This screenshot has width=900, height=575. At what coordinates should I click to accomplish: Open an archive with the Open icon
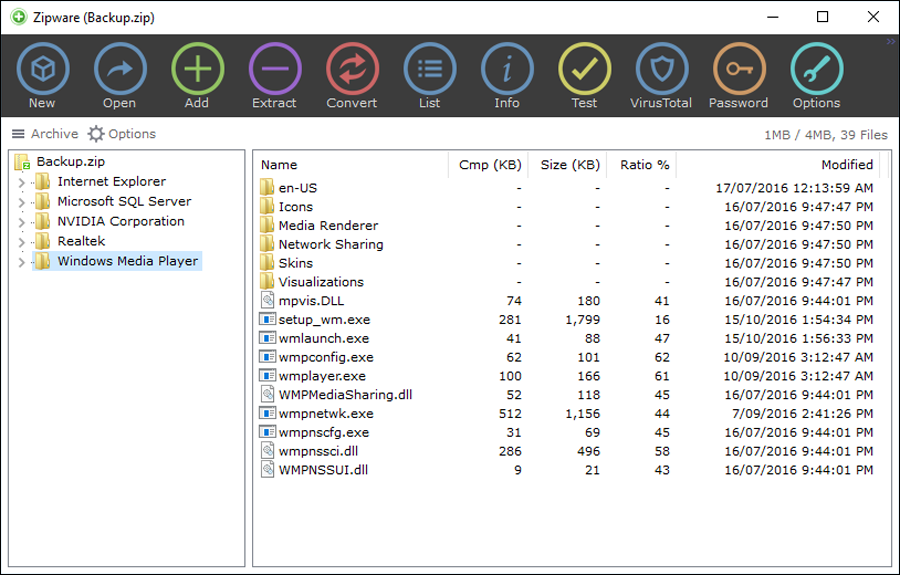click(120, 69)
